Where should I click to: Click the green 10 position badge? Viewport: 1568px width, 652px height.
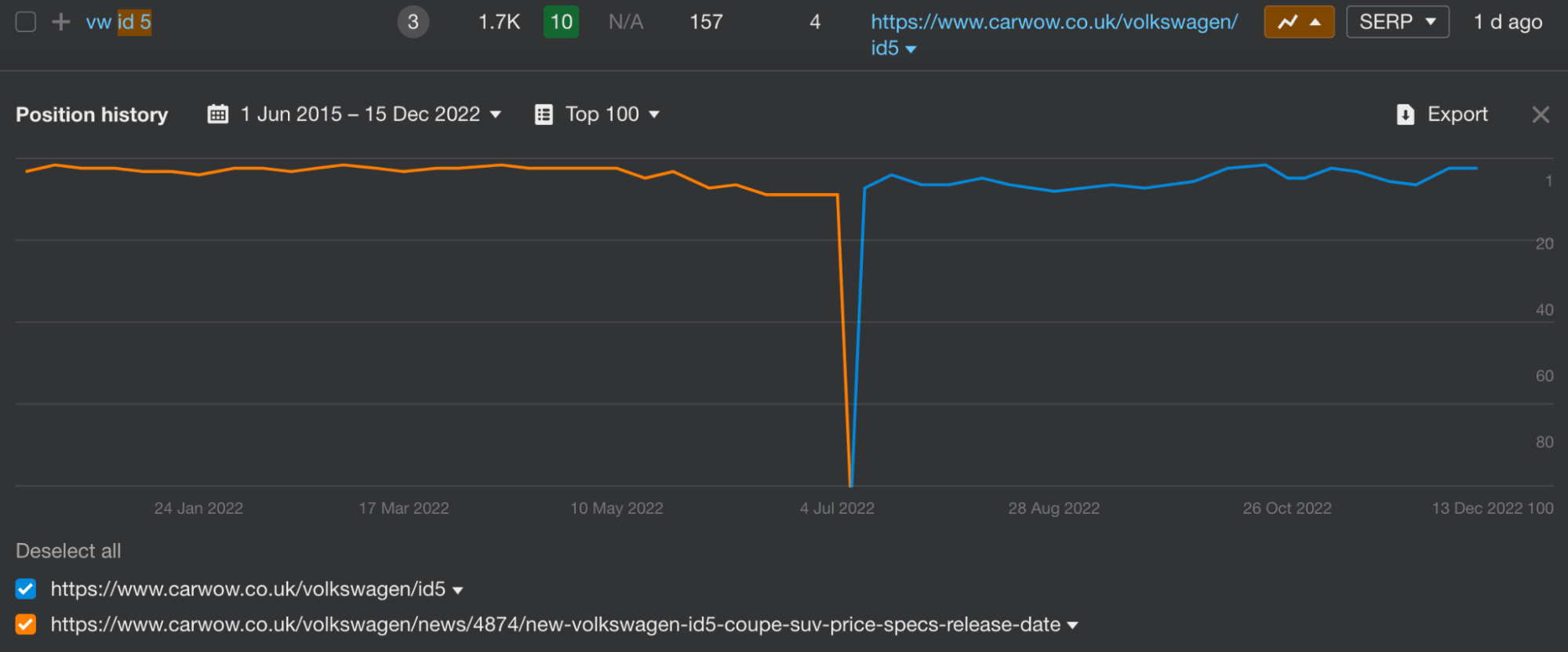[561, 22]
